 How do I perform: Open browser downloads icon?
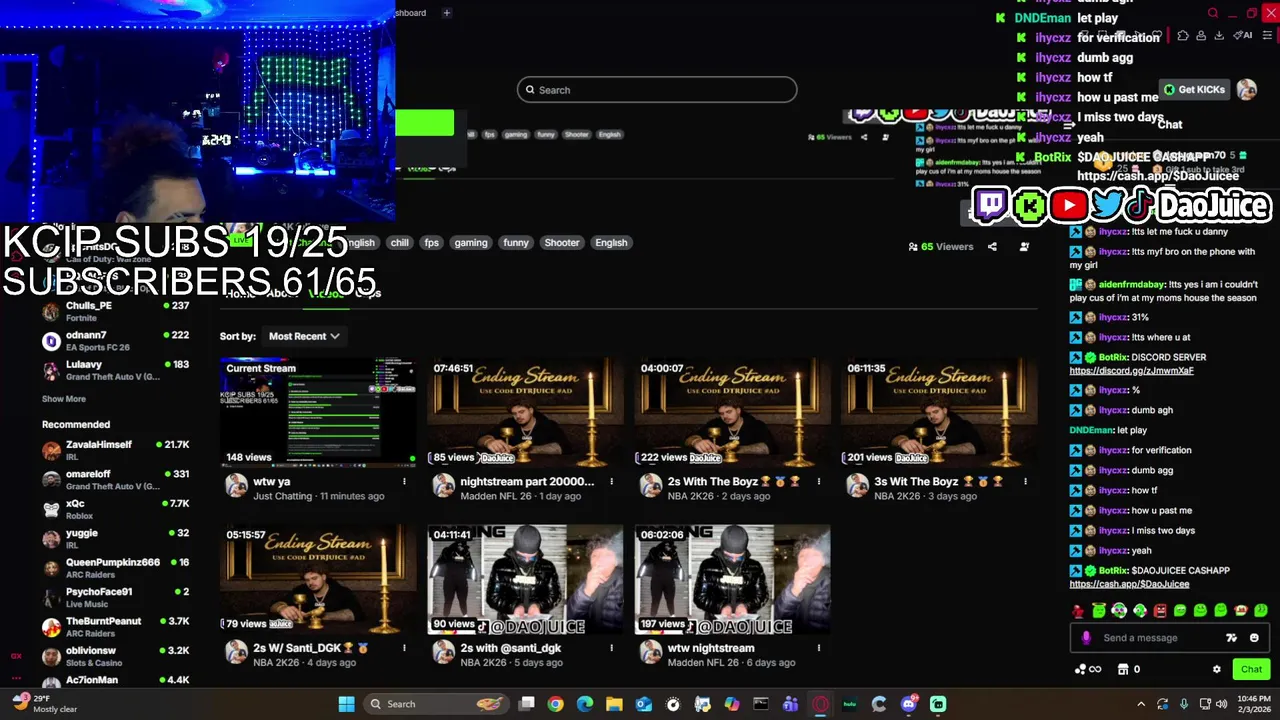pos(1219,36)
